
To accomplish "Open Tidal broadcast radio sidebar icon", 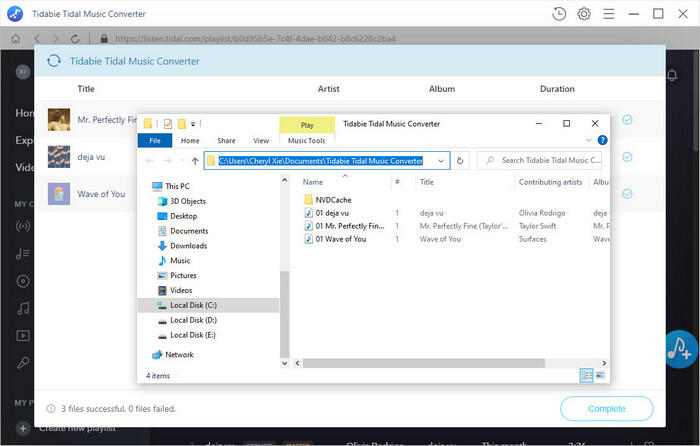I will pyautogui.click(x=23, y=226).
